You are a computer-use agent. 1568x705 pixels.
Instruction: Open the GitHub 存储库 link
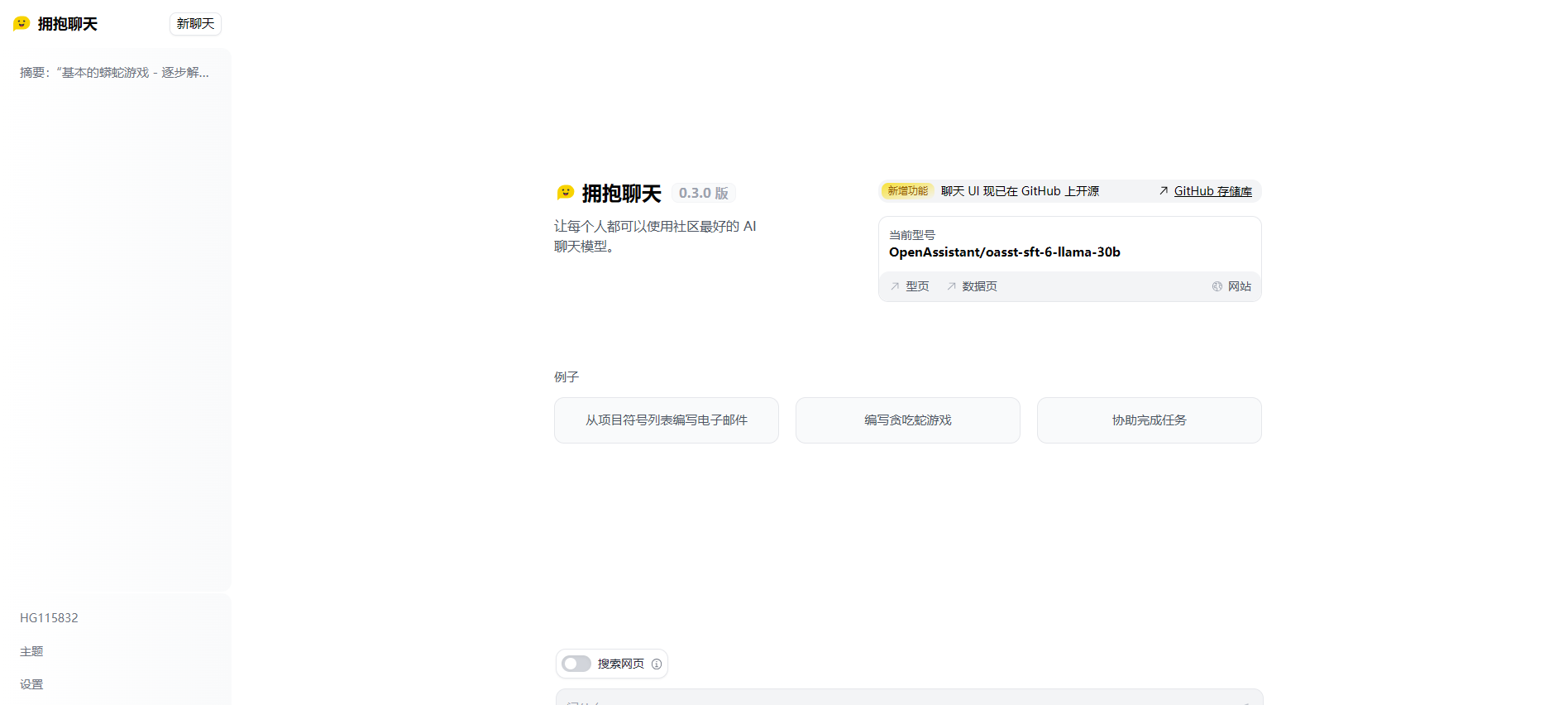(x=1212, y=191)
